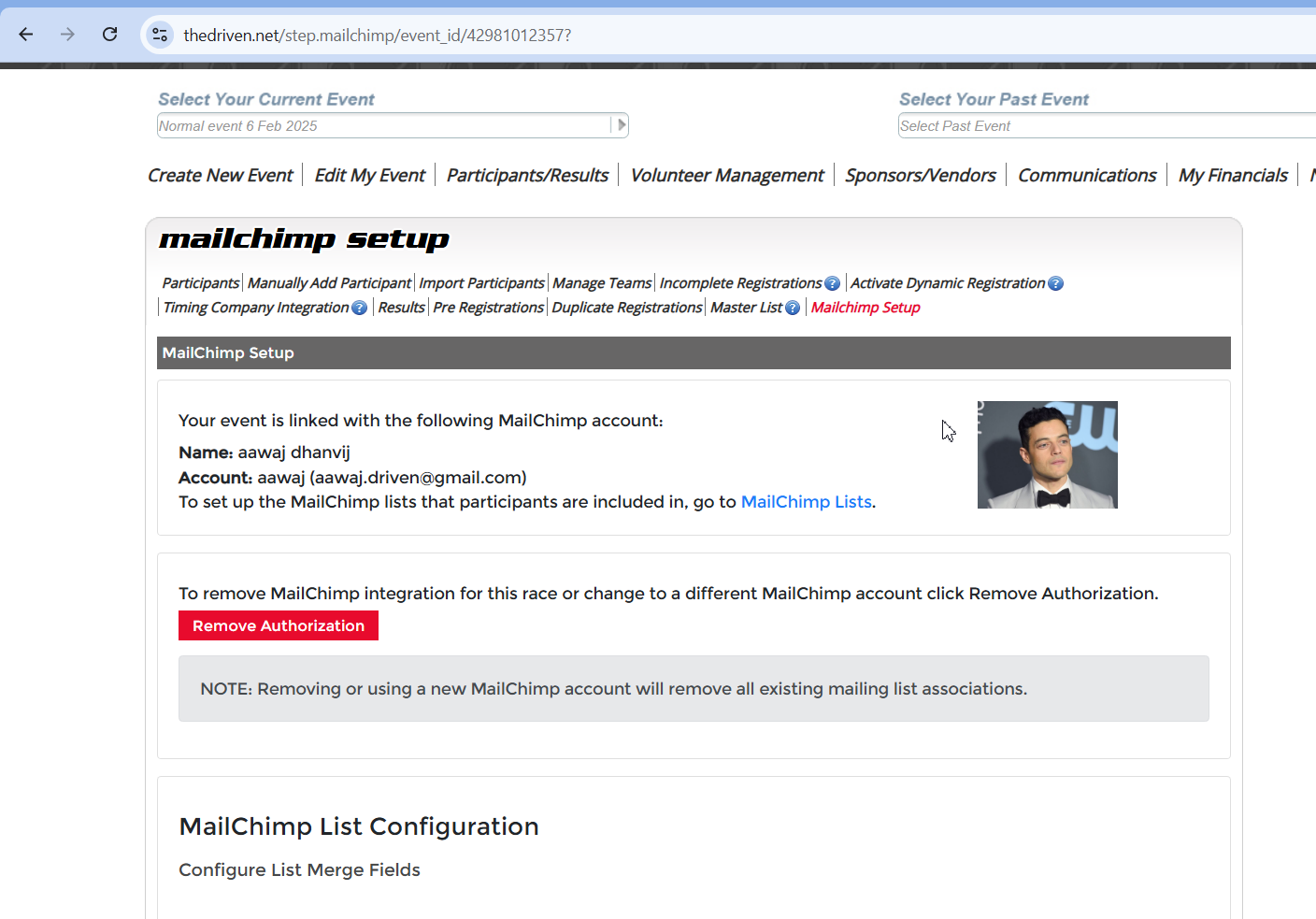This screenshot has height=919, width=1316.
Task: Open Duplicate Registrations page
Action: pos(626,308)
